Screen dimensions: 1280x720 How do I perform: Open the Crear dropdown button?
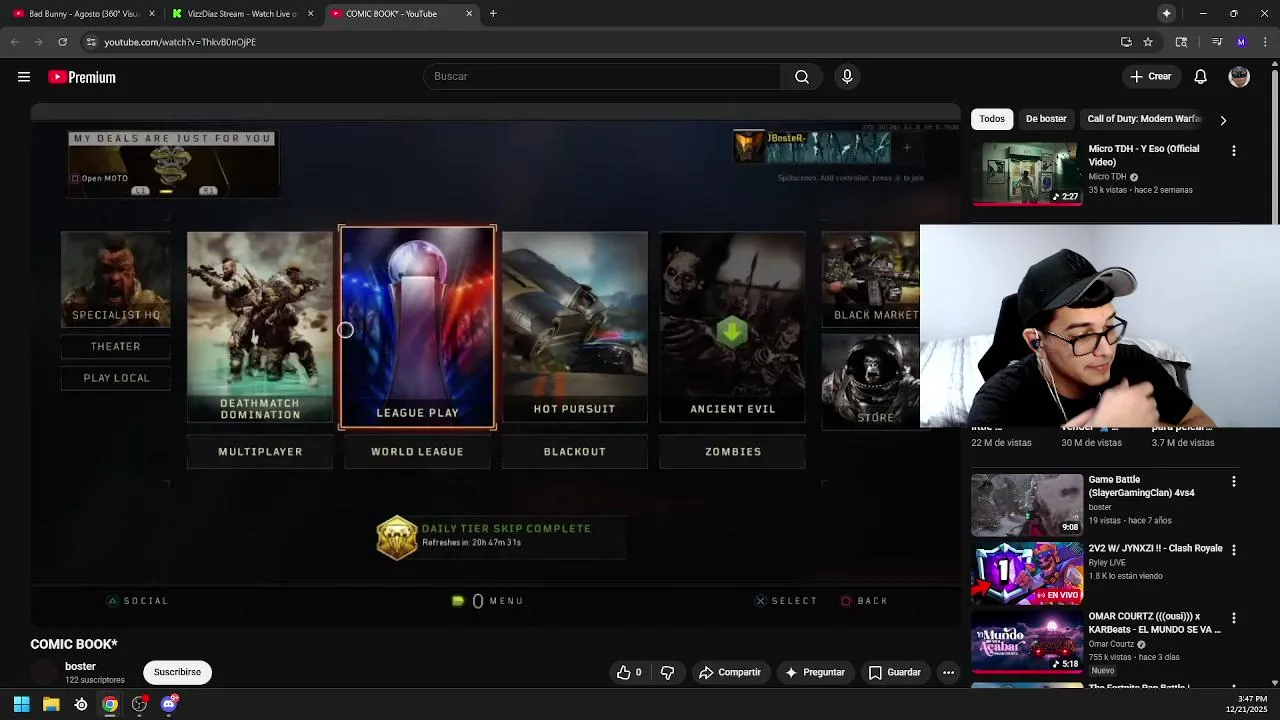point(1150,77)
